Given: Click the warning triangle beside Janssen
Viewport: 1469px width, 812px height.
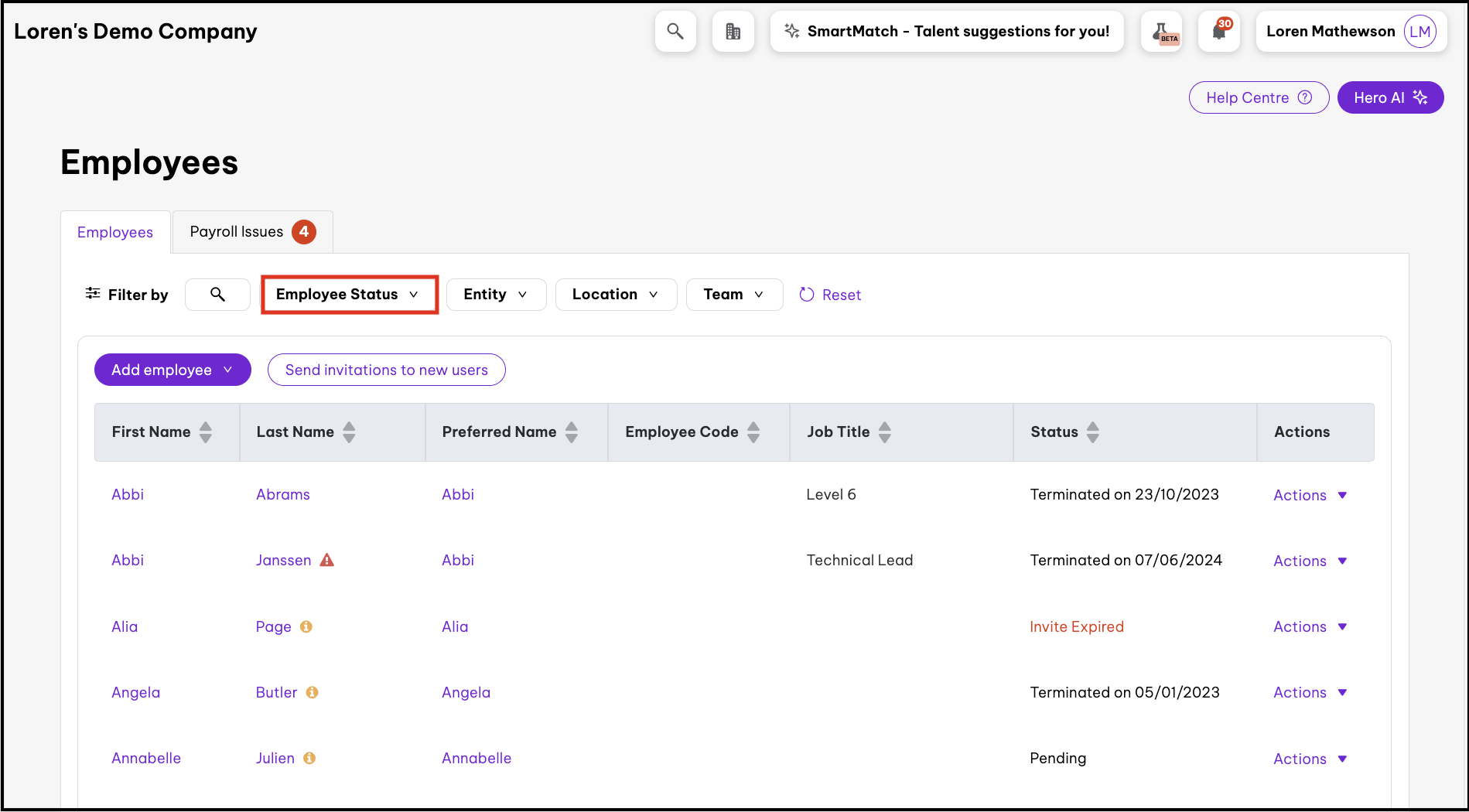Looking at the screenshot, I should tap(327, 560).
